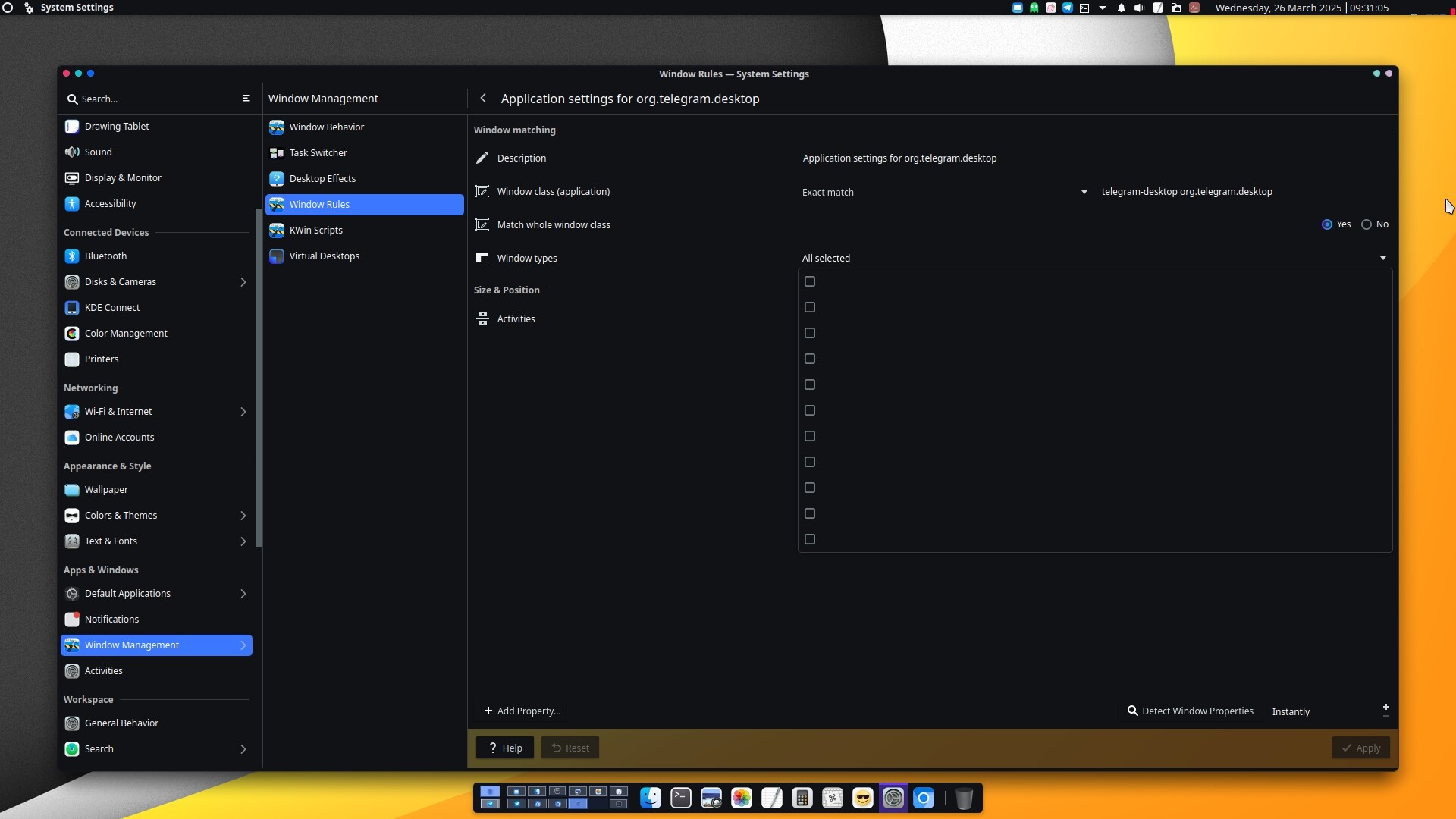
Task: Open General Behavior settings
Action: (x=156, y=723)
